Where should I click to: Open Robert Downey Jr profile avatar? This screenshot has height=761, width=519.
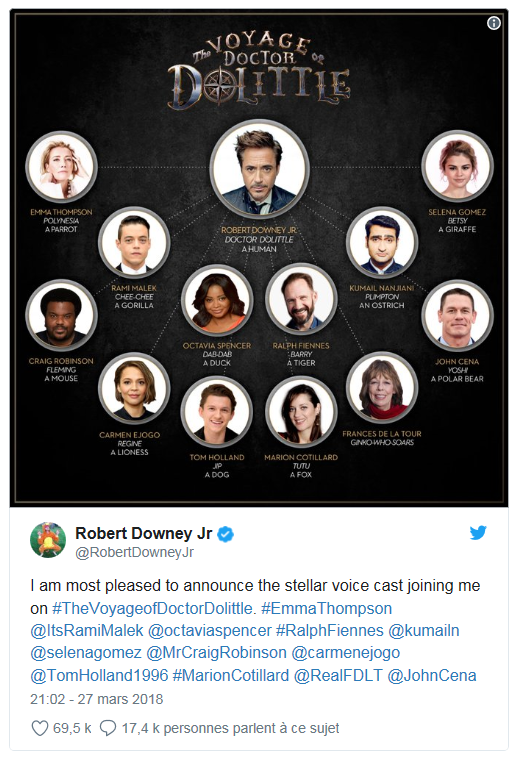pos(48,540)
